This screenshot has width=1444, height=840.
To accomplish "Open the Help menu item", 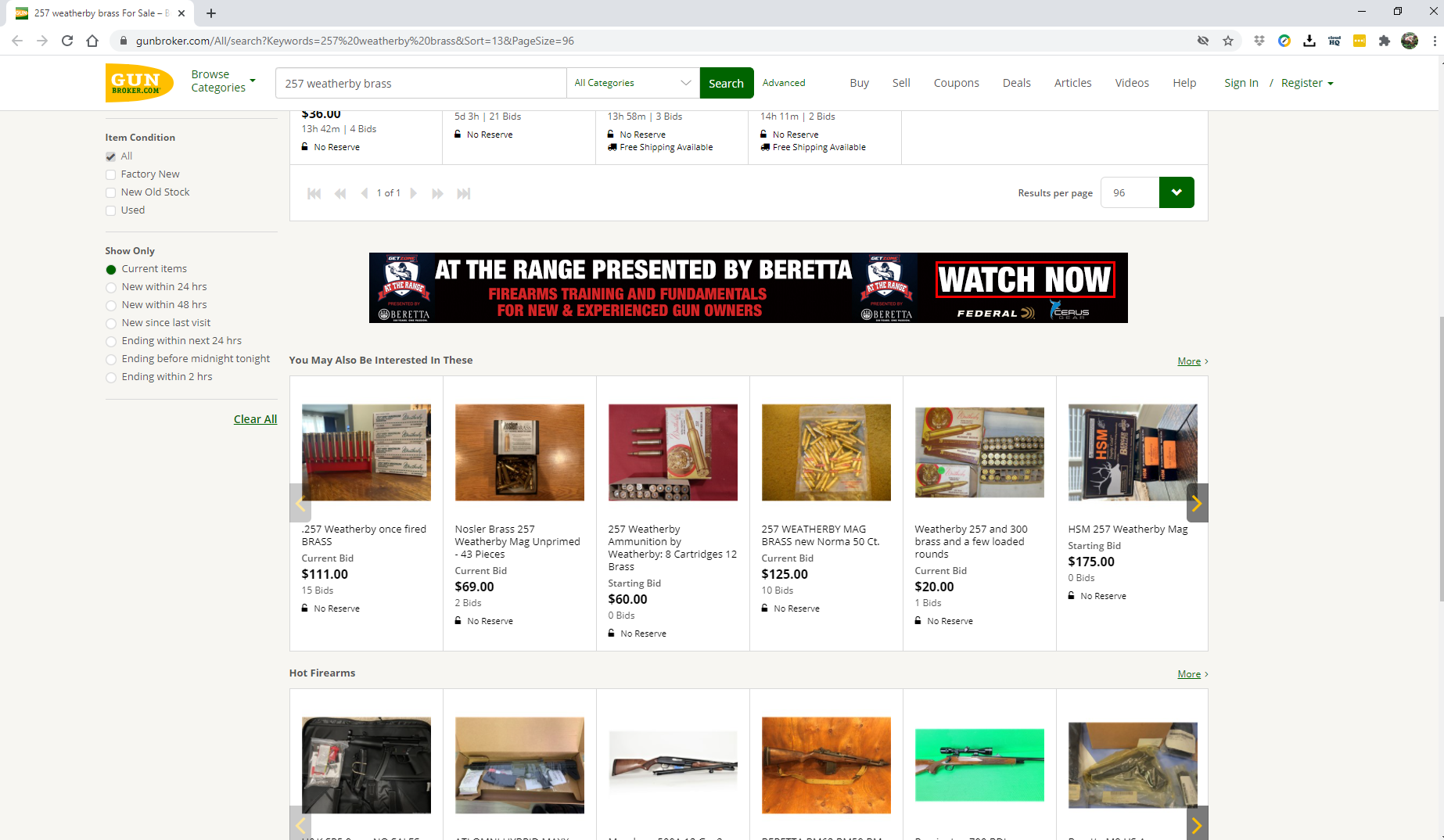I will (x=1184, y=83).
